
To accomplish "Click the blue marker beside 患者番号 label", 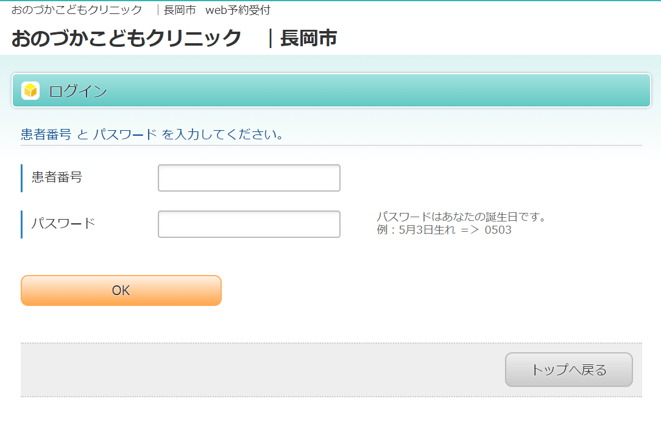I will (x=22, y=178).
